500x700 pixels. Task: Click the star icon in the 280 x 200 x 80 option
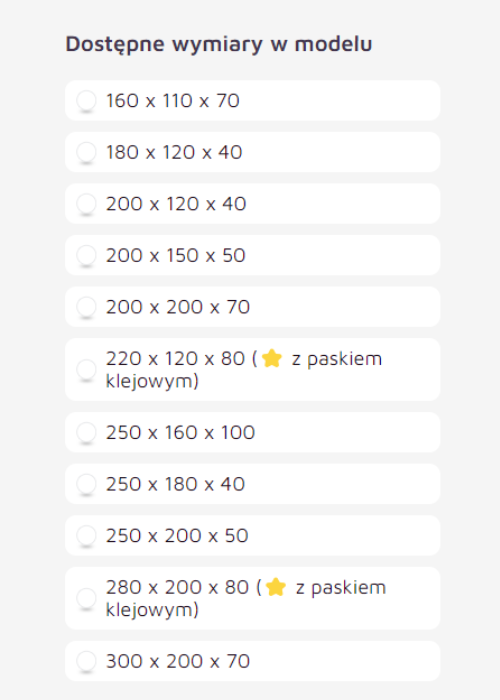tap(275, 587)
